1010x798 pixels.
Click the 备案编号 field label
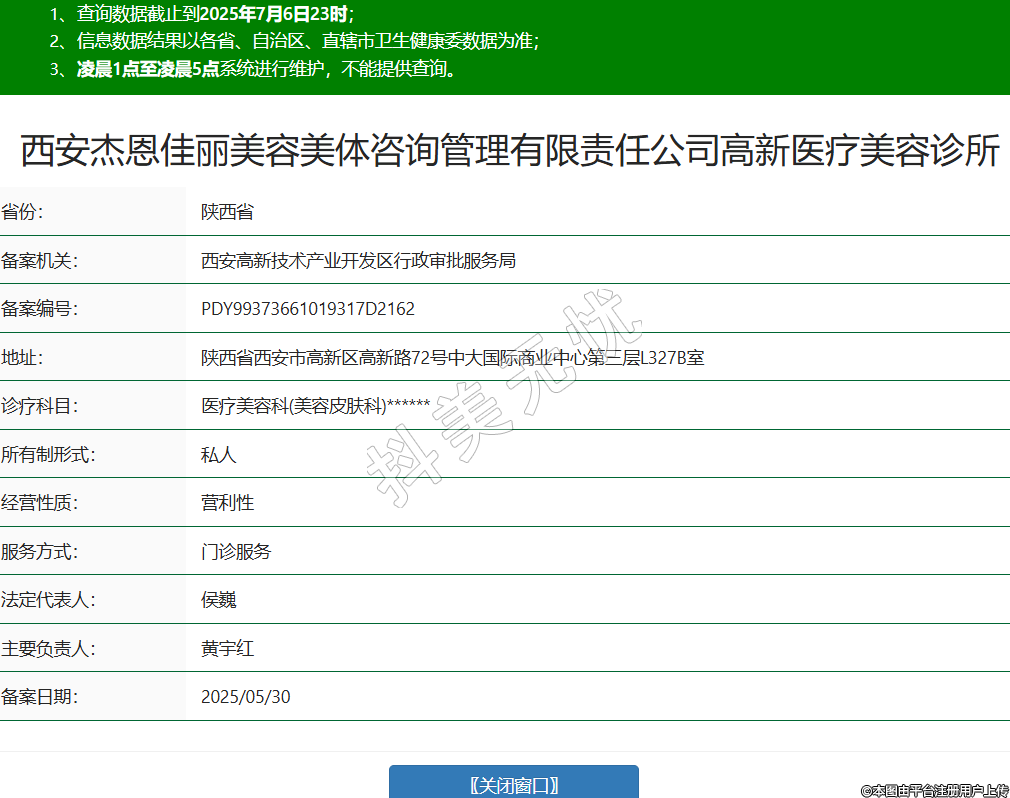pos(39,309)
